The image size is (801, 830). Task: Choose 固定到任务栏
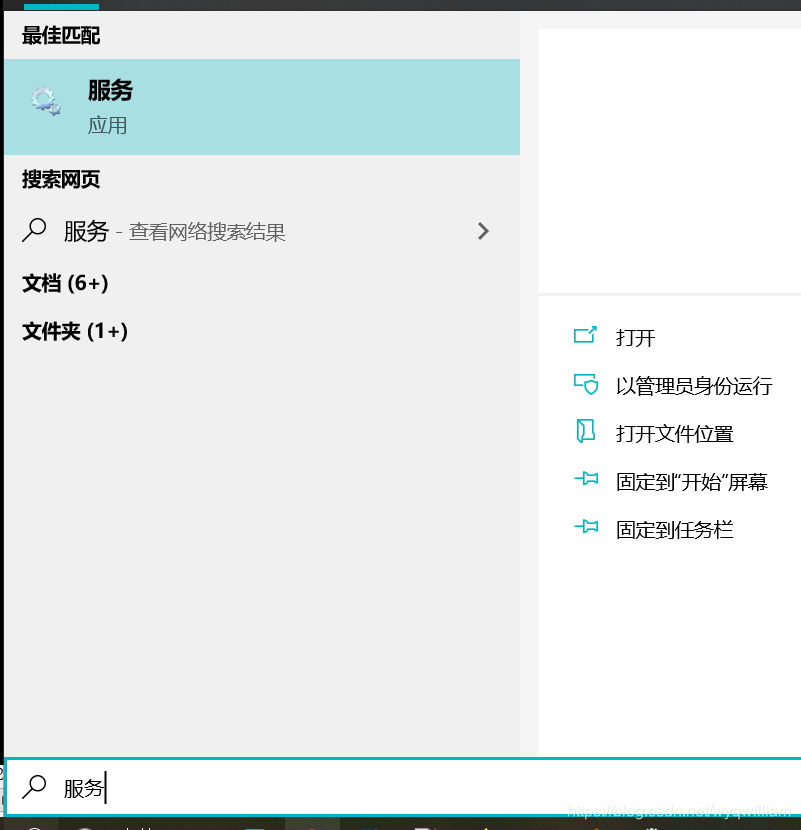click(674, 530)
